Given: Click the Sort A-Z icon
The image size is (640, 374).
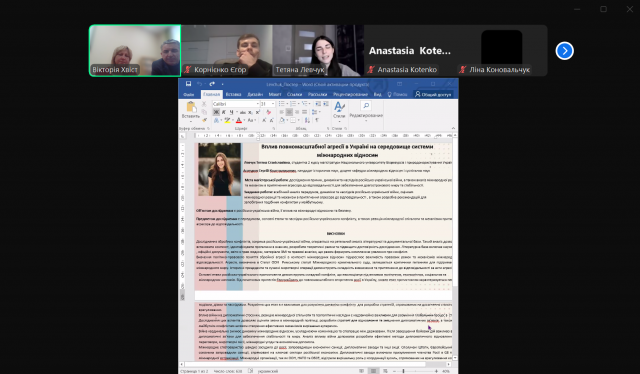Looking at the screenshot, I should click(307, 120).
